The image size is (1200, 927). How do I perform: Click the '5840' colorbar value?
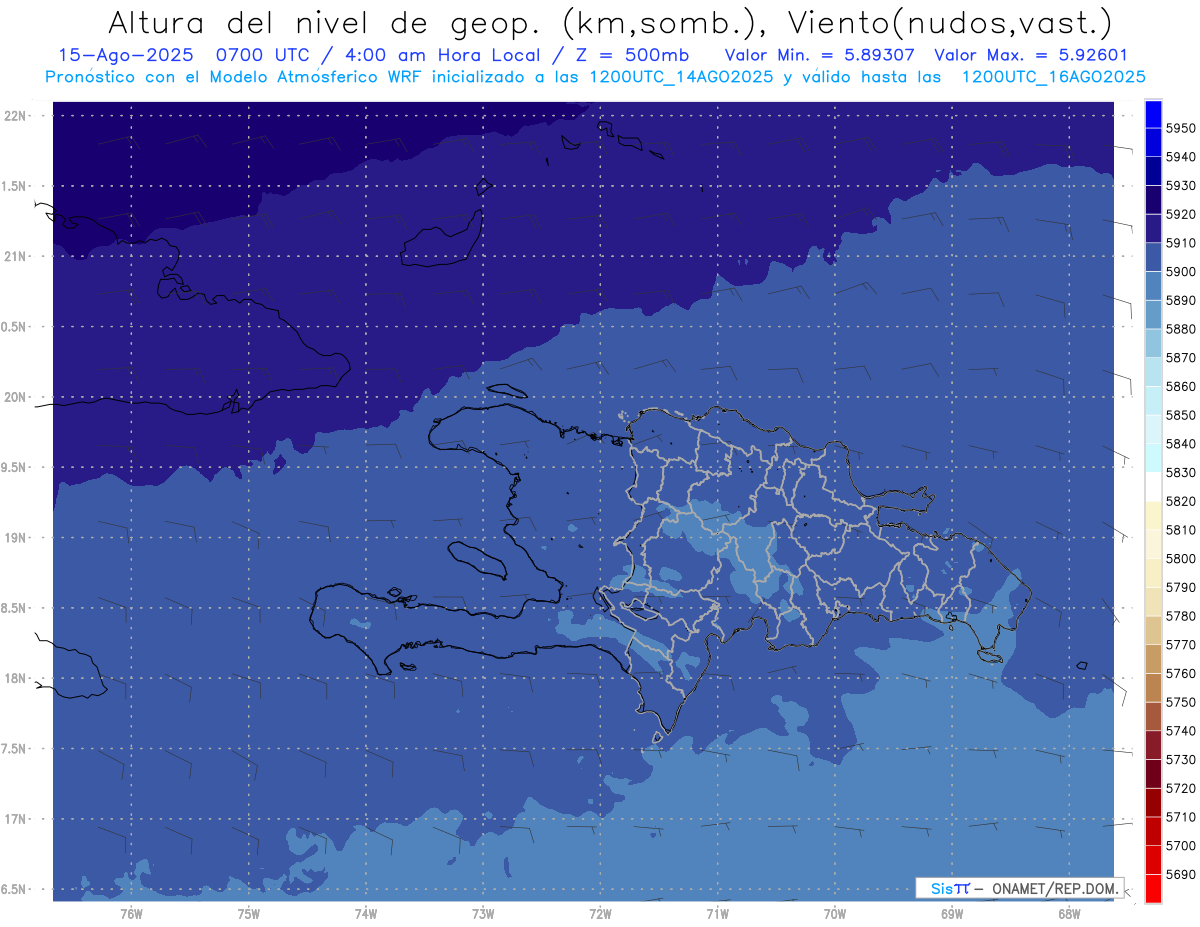pyautogui.click(x=1181, y=444)
